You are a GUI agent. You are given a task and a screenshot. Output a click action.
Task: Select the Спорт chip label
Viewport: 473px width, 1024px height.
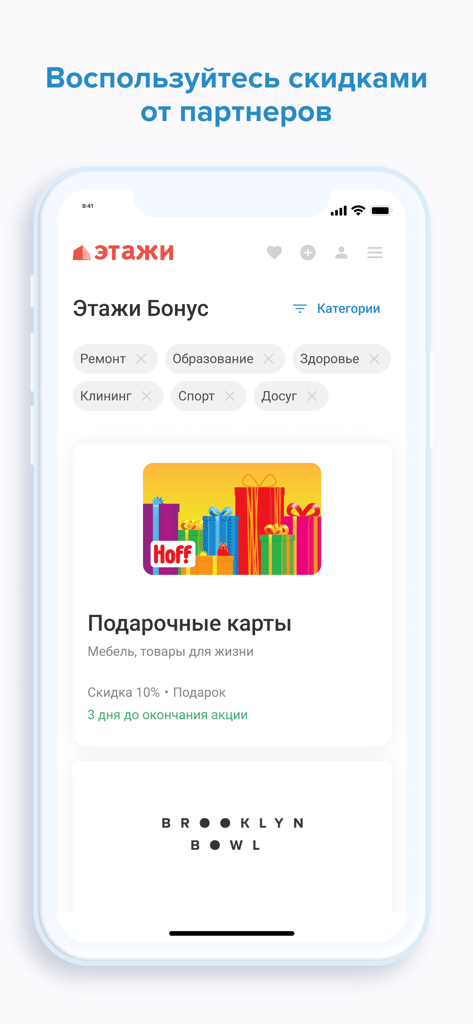point(197,396)
